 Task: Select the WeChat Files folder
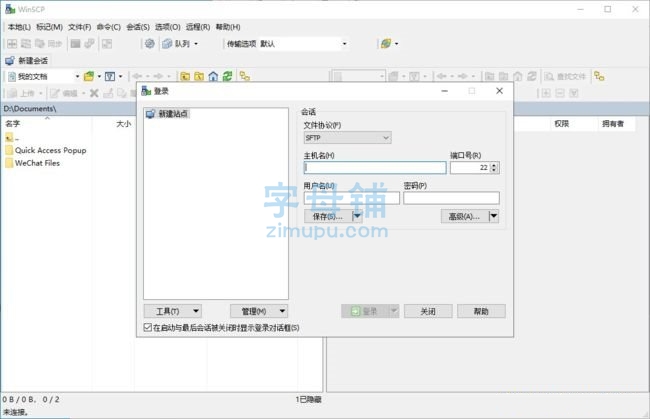coord(37,163)
